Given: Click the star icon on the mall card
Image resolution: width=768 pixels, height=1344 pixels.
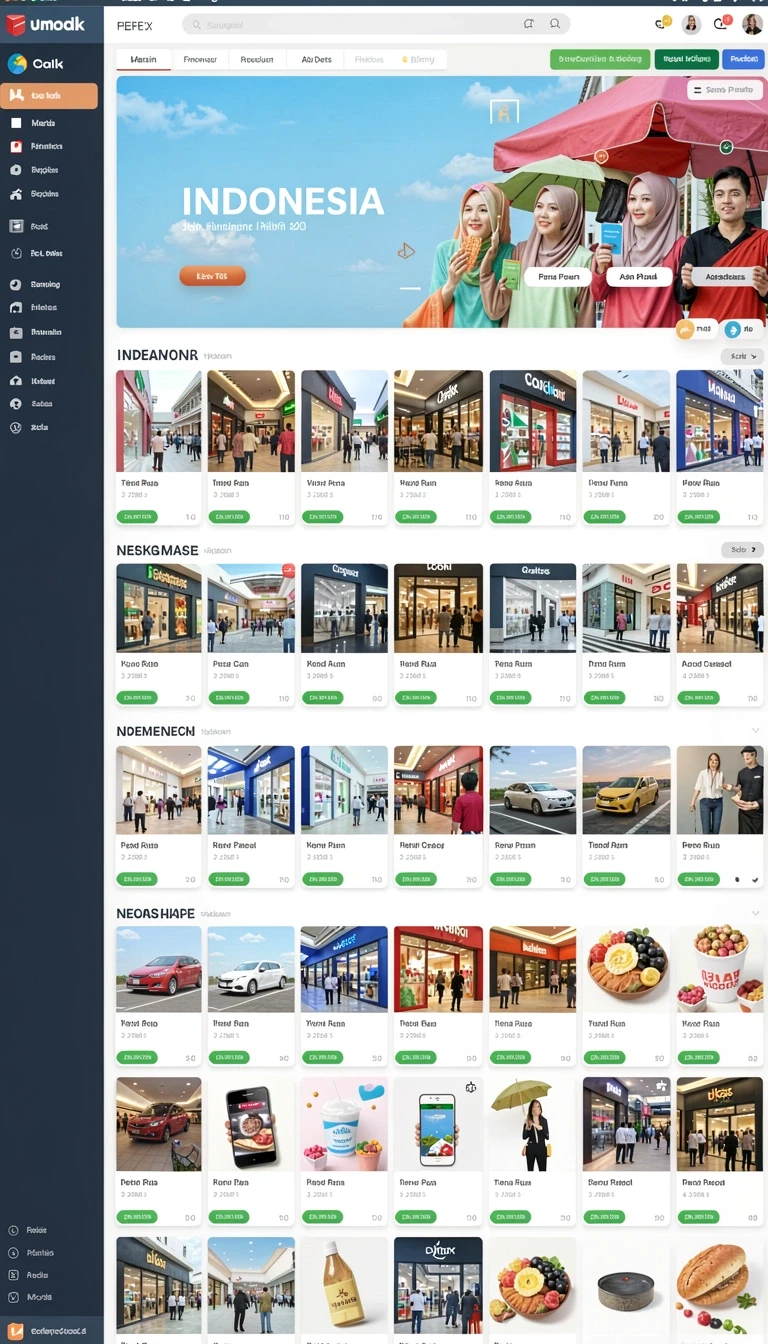Looking at the screenshot, I should pos(660,1085).
